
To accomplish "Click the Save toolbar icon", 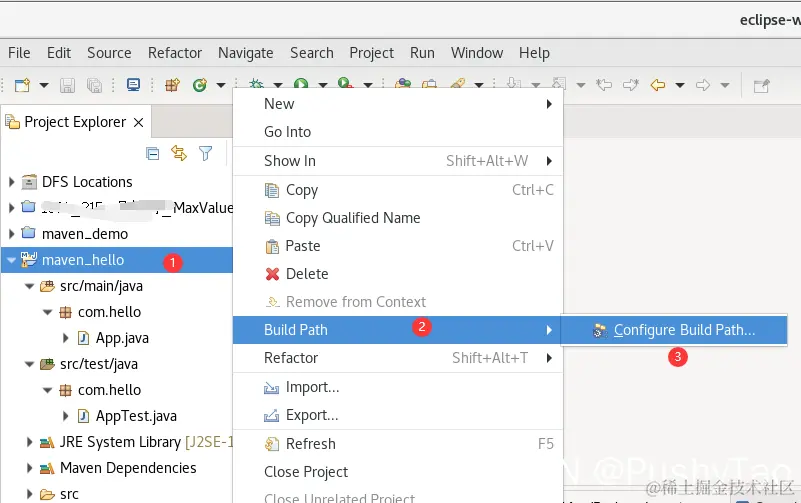I will coord(67,85).
